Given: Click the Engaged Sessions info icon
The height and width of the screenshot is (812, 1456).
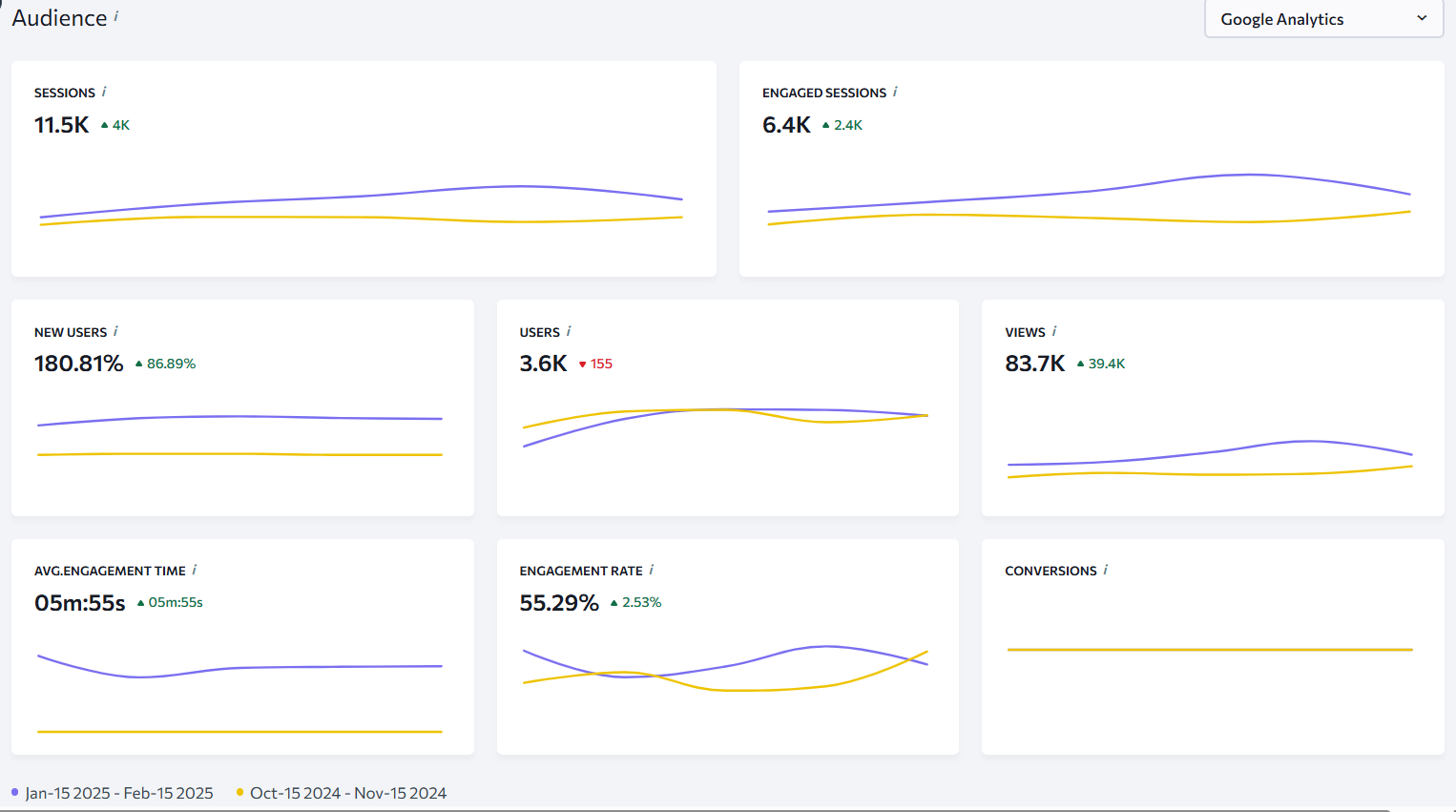Looking at the screenshot, I should (x=895, y=92).
